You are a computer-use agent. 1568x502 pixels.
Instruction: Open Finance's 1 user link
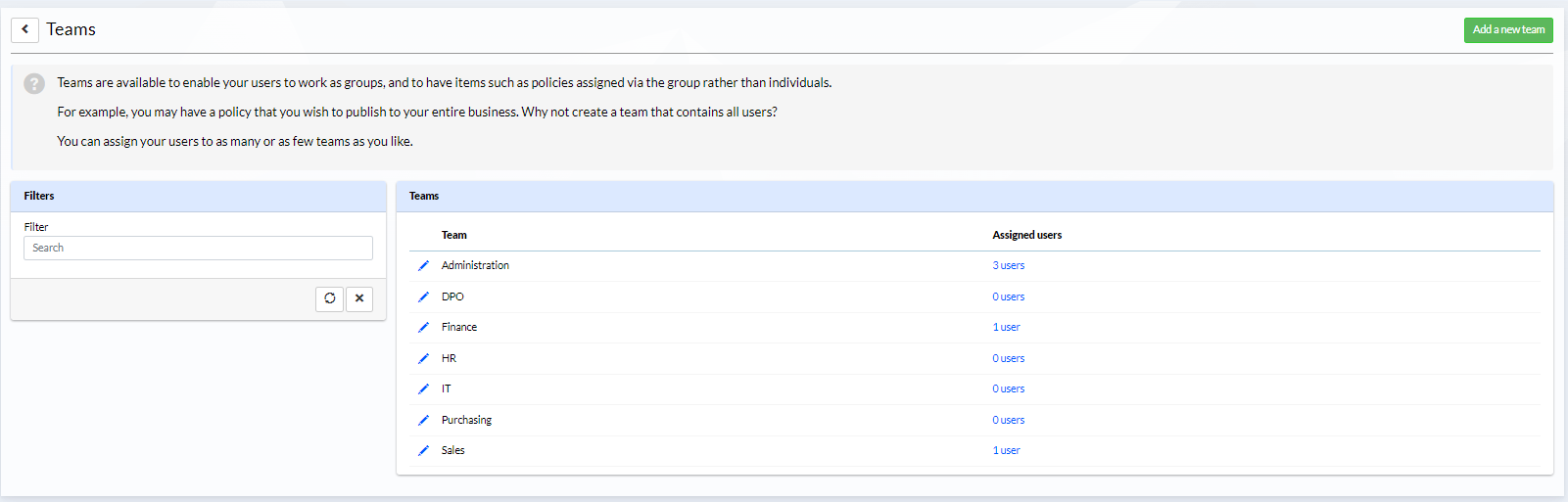point(1006,327)
